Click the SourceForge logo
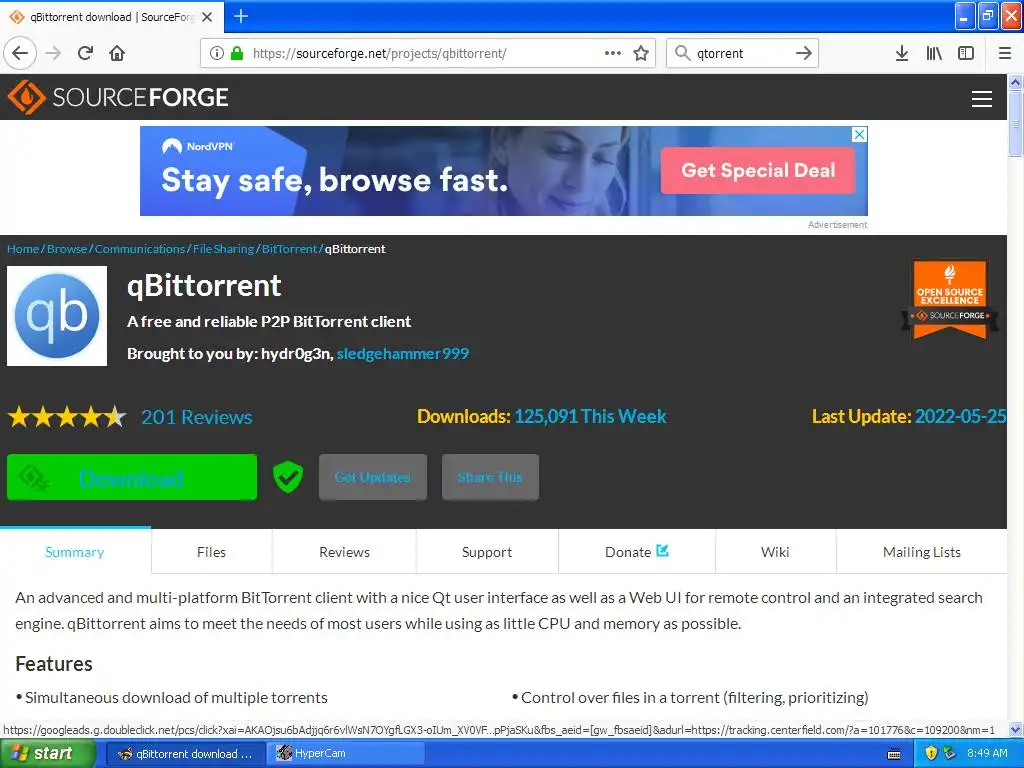Viewport: 1024px width, 768px height. pos(118,97)
